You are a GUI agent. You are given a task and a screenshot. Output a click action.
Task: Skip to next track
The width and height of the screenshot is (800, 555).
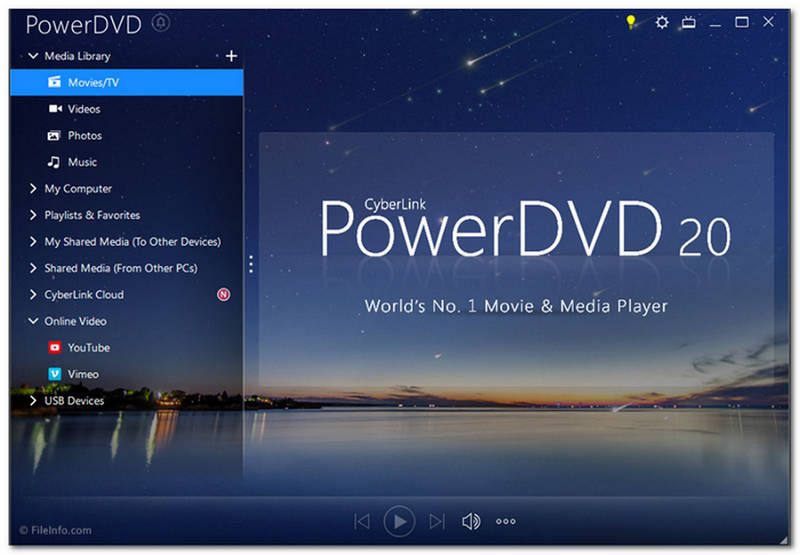coord(437,521)
